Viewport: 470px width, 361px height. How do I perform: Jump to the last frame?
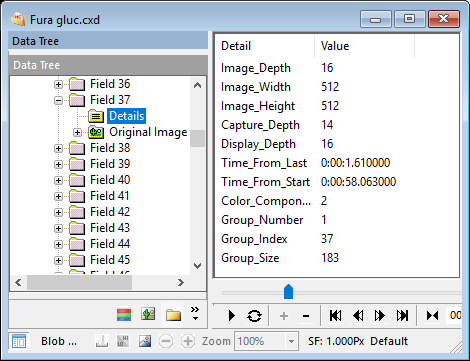coord(402,315)
